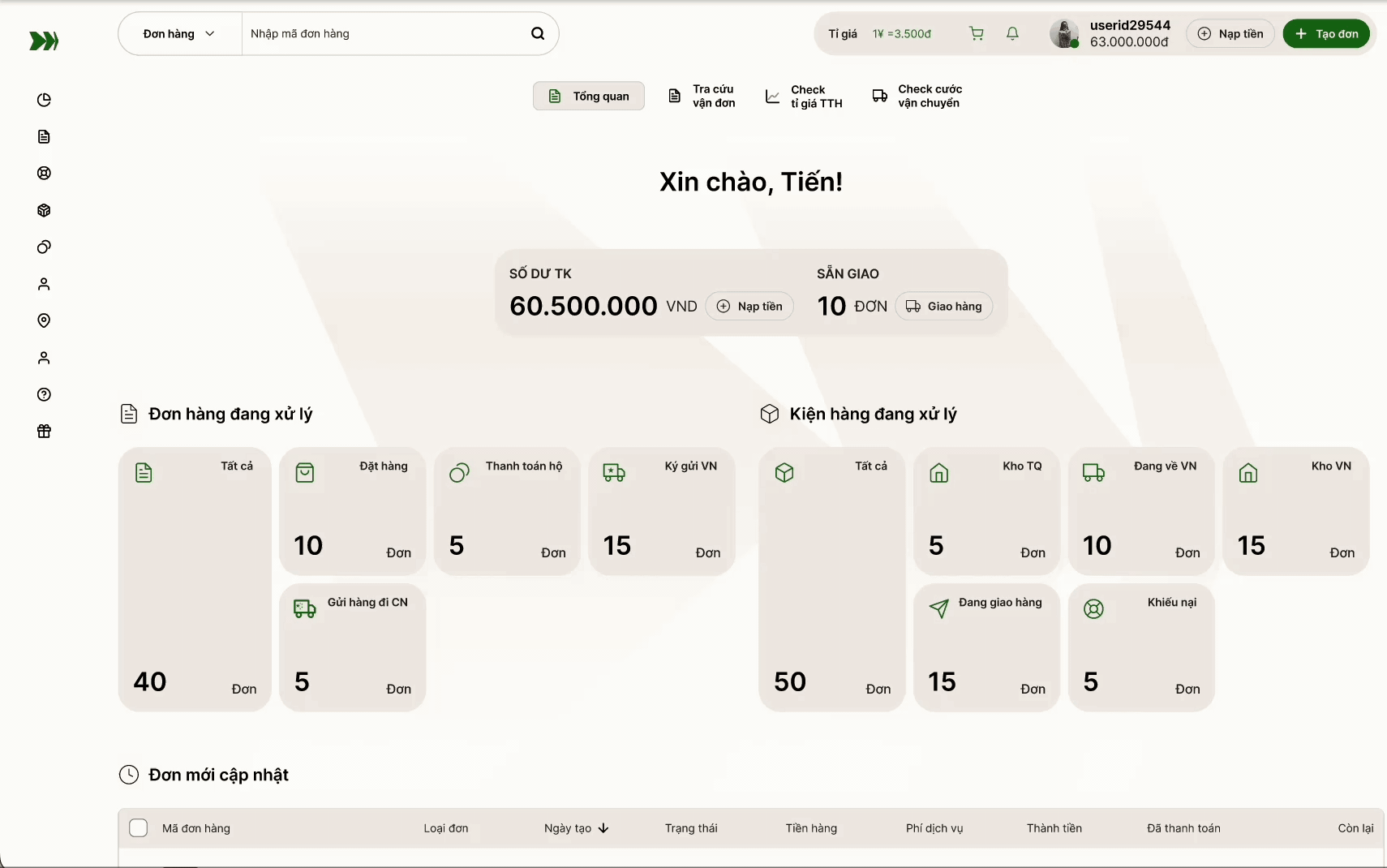Open notifications bell icon
Image resolution: width=1387 pixels, height=868 pixels.
(x=1012, y=33)
